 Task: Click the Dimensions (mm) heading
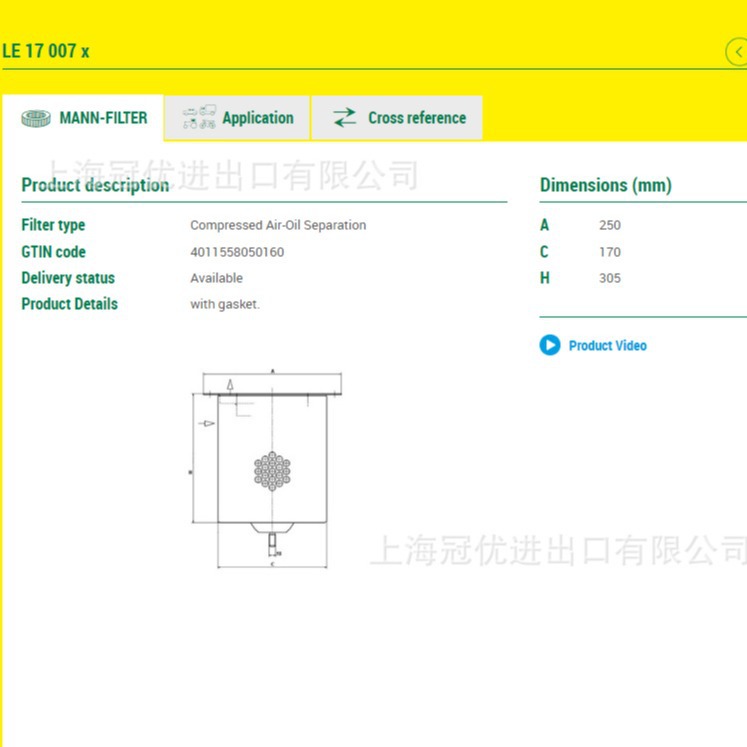pyautogui.click(x=606, y=185)
